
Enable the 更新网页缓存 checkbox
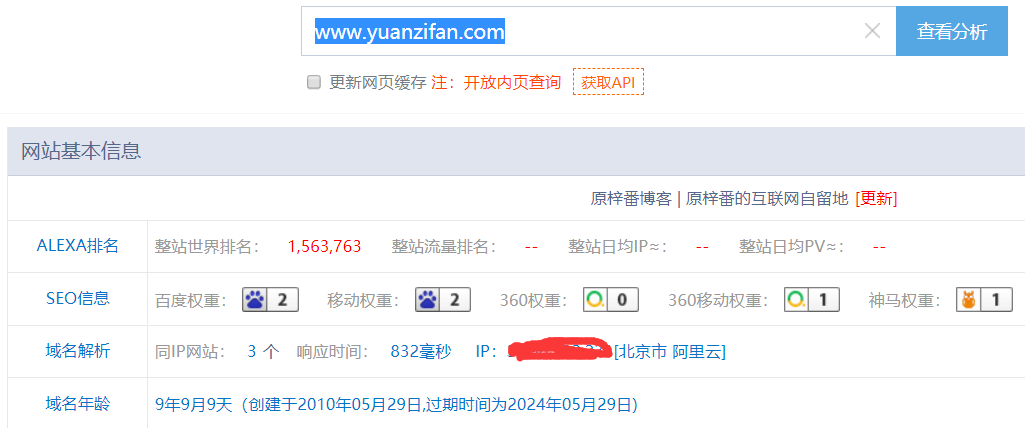pos(314,82)
